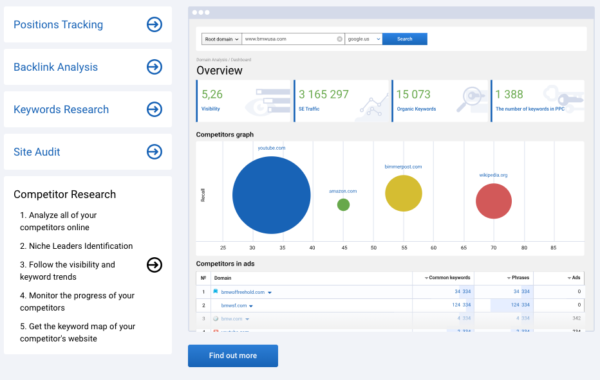Image resolution: width=600 pixels, height=380 pixels.
Task: Select the Site Audit tab
Action: [88, 152]
